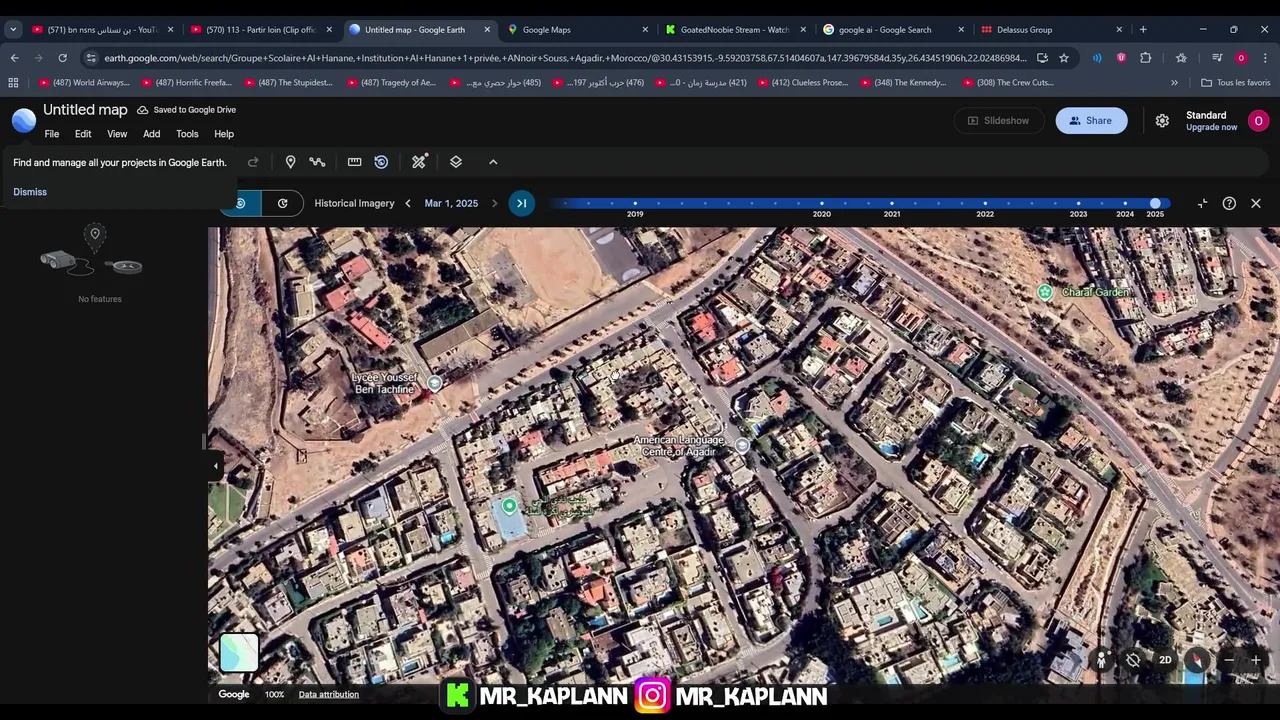Start the Slideshow
Viewport: 1280px width, 720px height.
(x=997, y=121)
